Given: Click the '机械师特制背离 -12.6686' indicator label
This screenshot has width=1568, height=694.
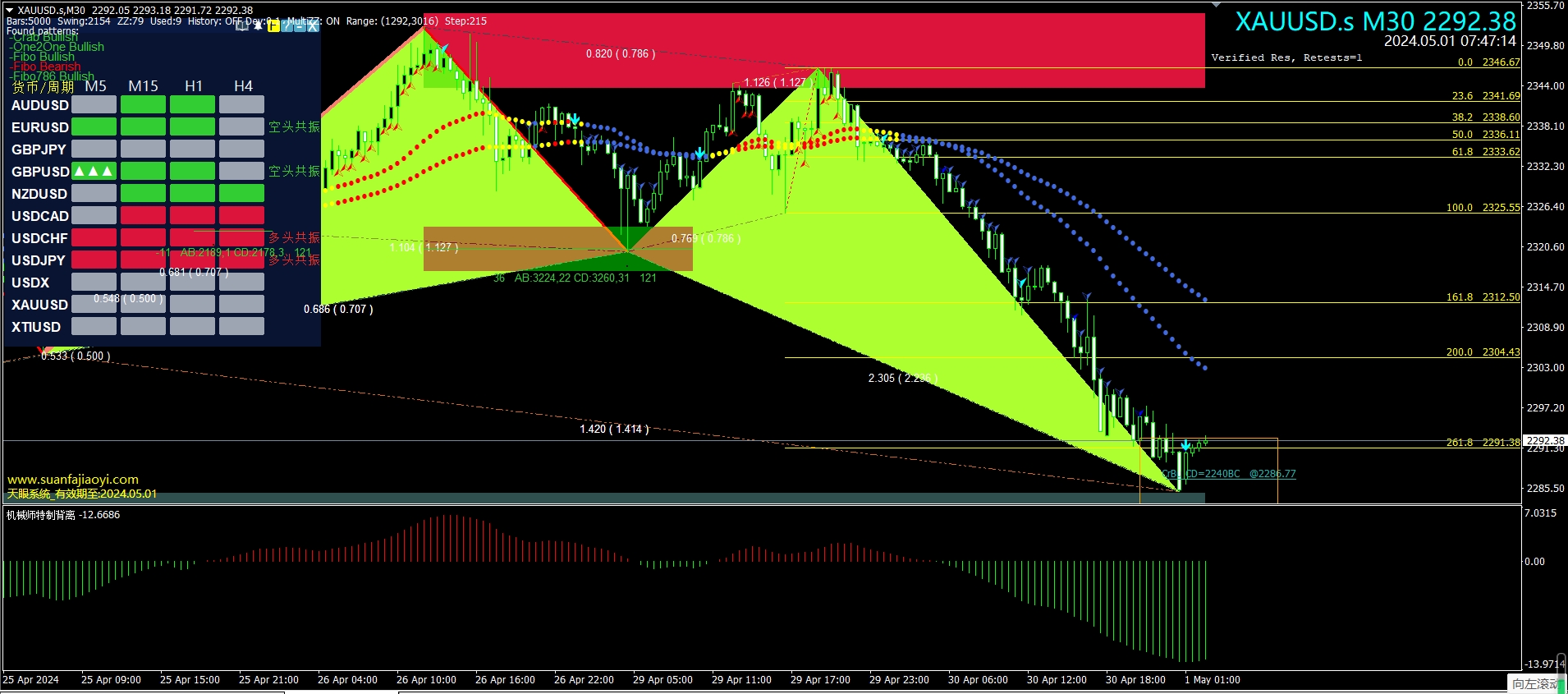Looking at the screenshot, I should tap(63, 515).
